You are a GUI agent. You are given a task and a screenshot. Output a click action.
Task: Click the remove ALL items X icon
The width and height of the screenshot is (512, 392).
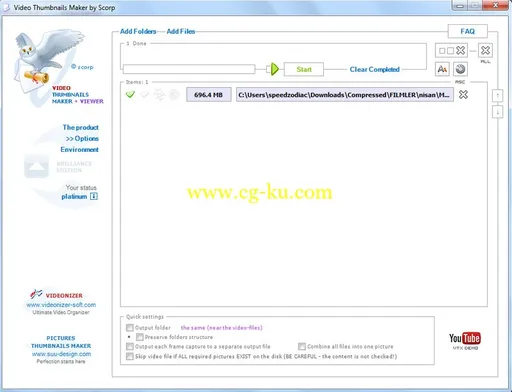[x=485, y=51]
